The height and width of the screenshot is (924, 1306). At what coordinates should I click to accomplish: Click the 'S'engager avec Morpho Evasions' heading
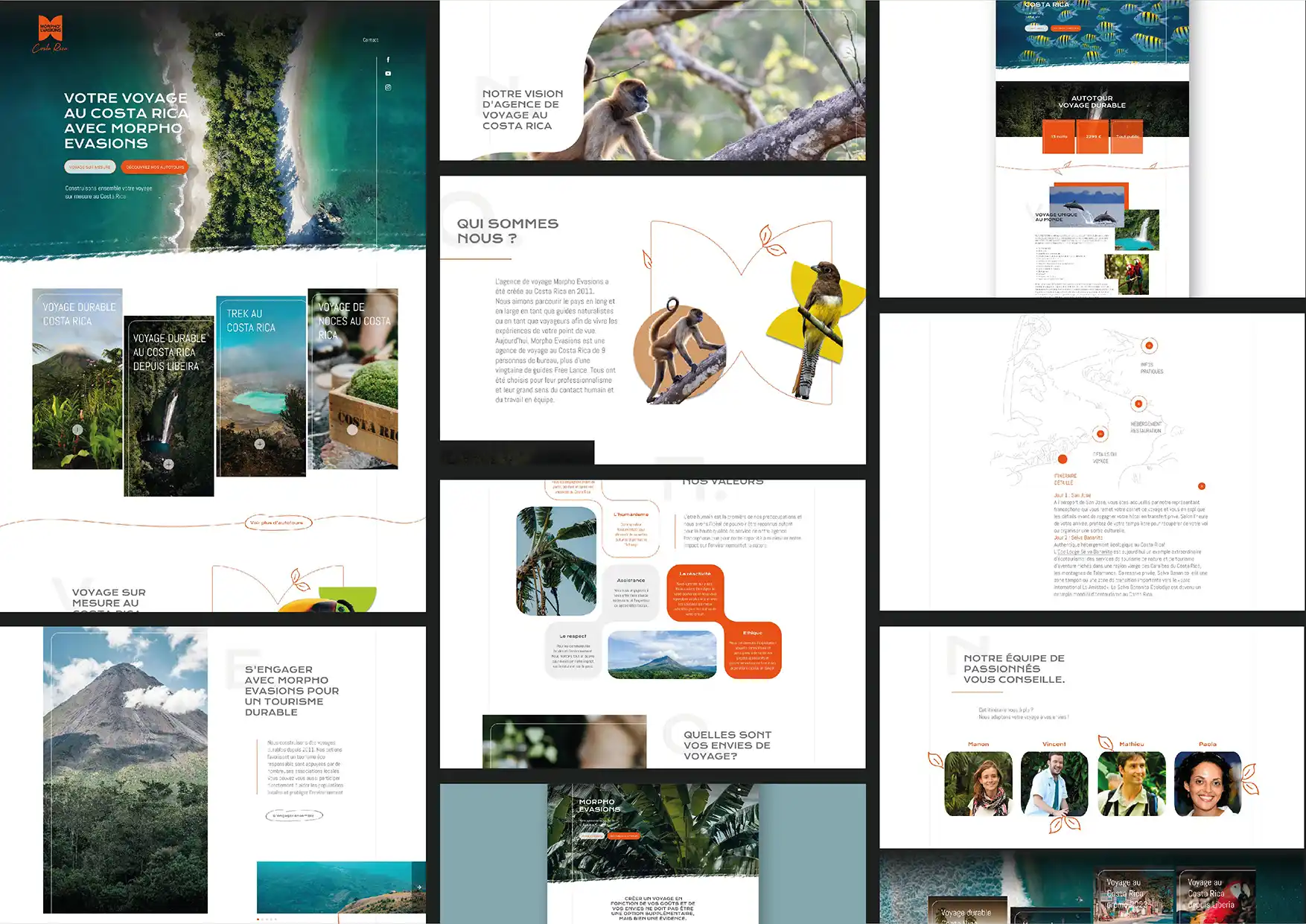click(292, 691)
